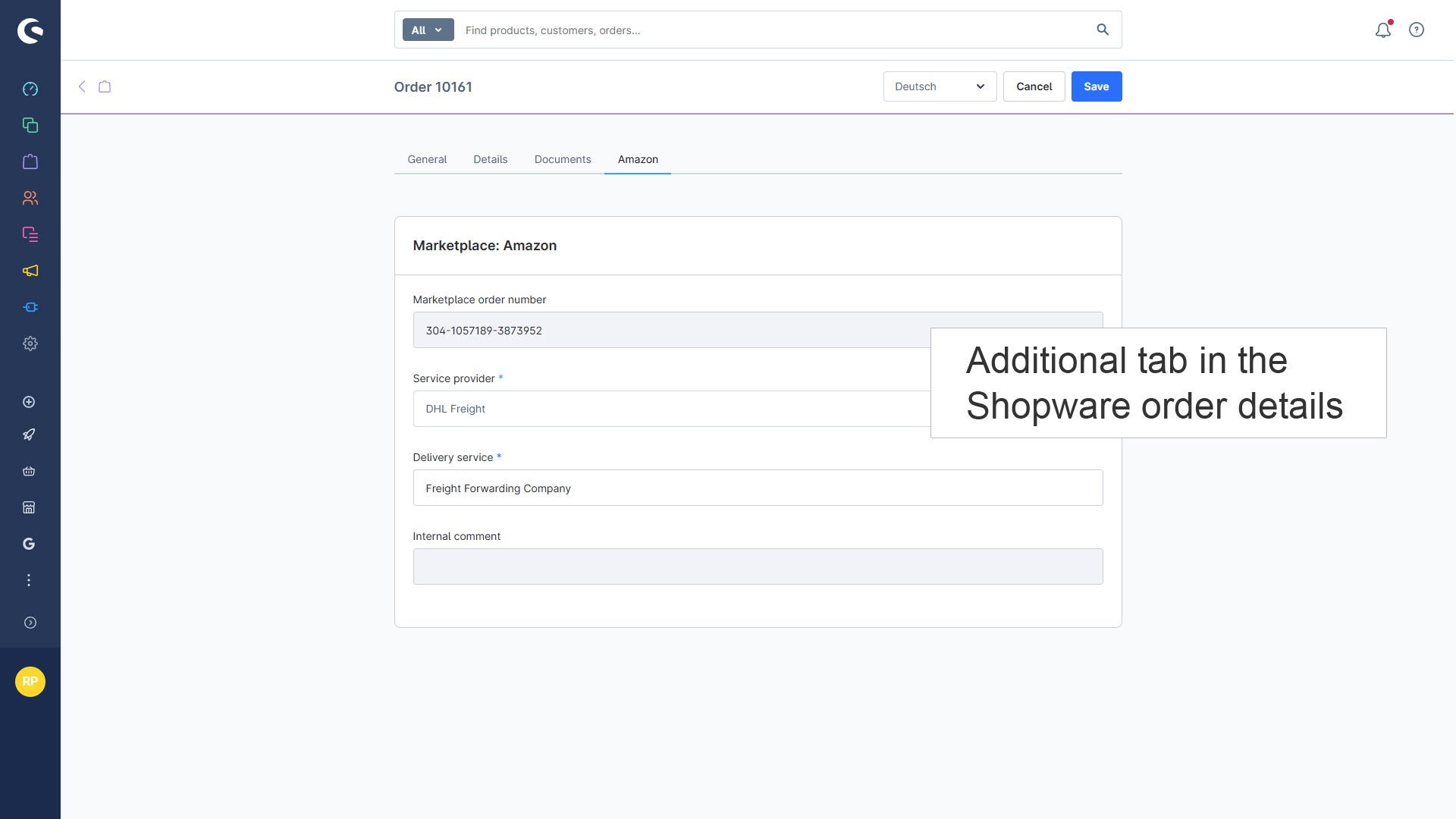Click the order bag icon beside back arrow

[105, 86]
